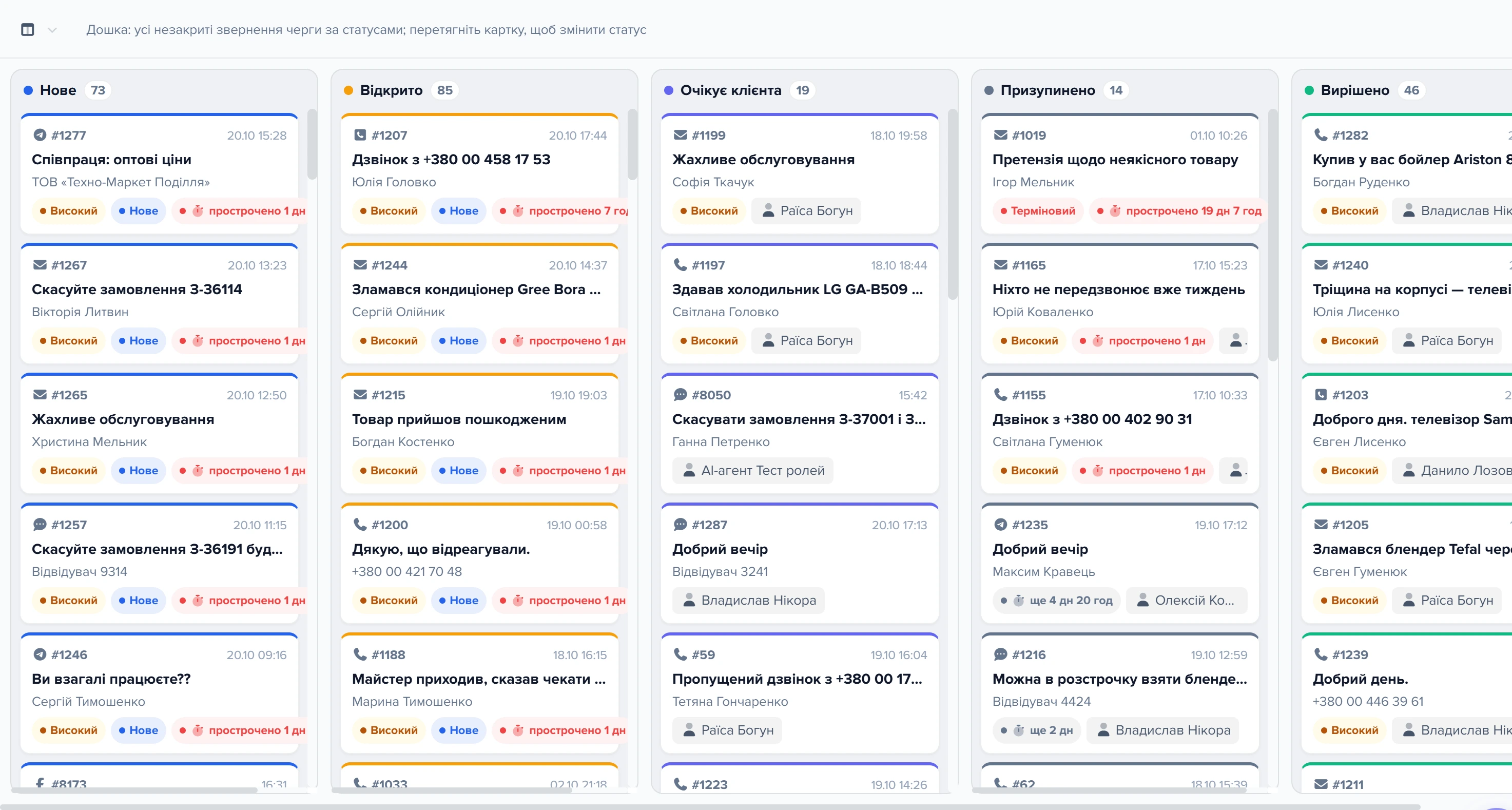Click chat icon on ticket #8050
The width and height of the screenshot is (1512, 810).
click(x=680, y=394)
